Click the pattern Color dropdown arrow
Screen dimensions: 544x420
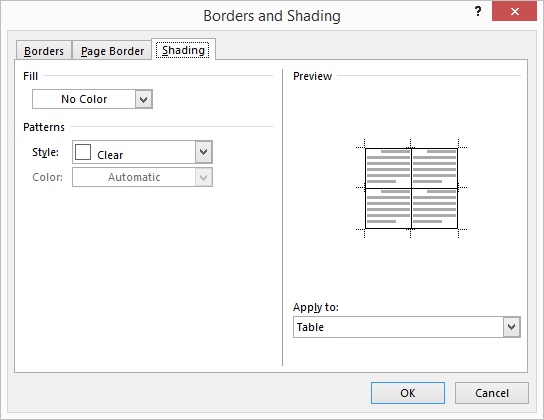pyautogui.click(x=204, y=178)
